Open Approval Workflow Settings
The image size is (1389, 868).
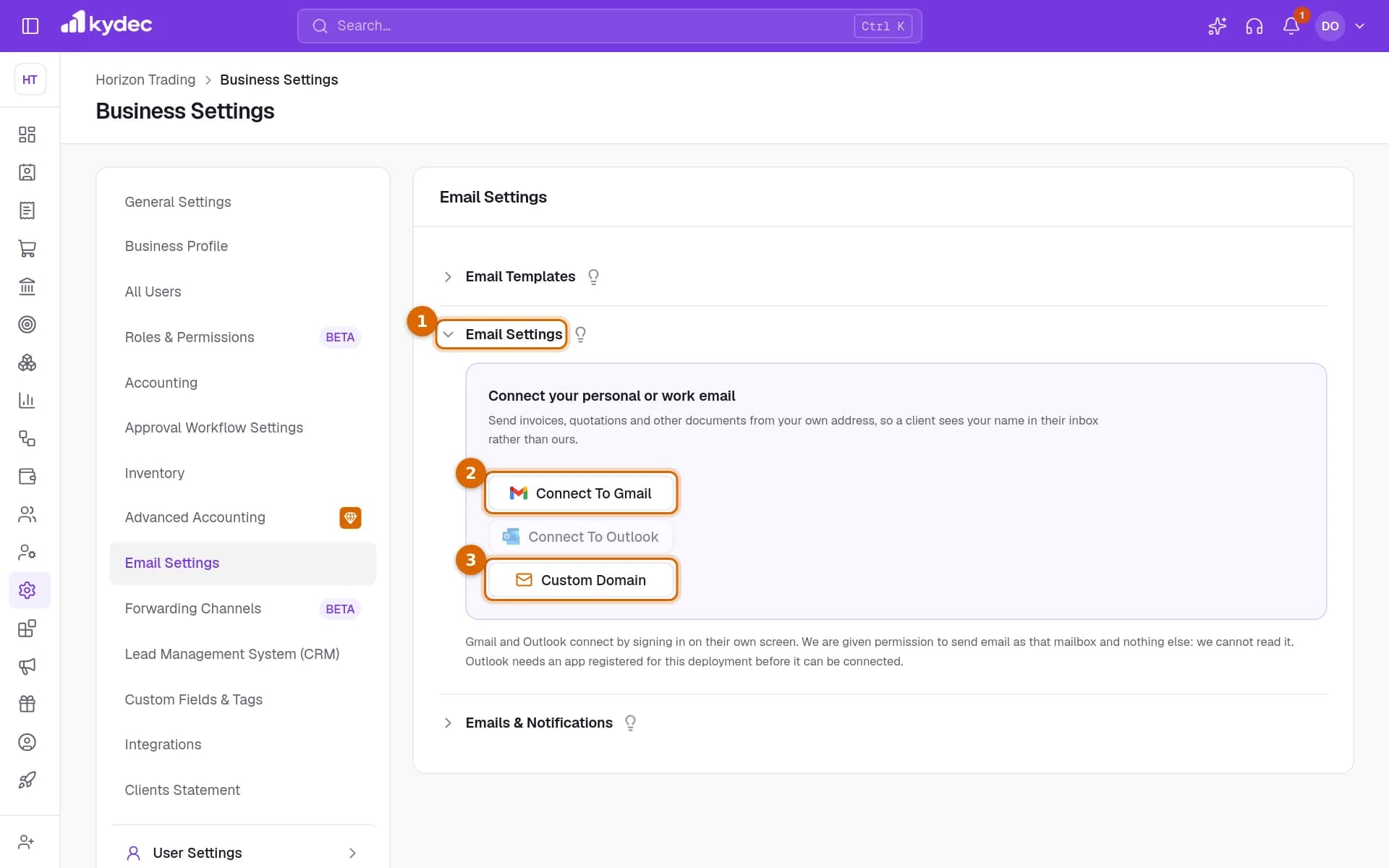pos(243,427)
